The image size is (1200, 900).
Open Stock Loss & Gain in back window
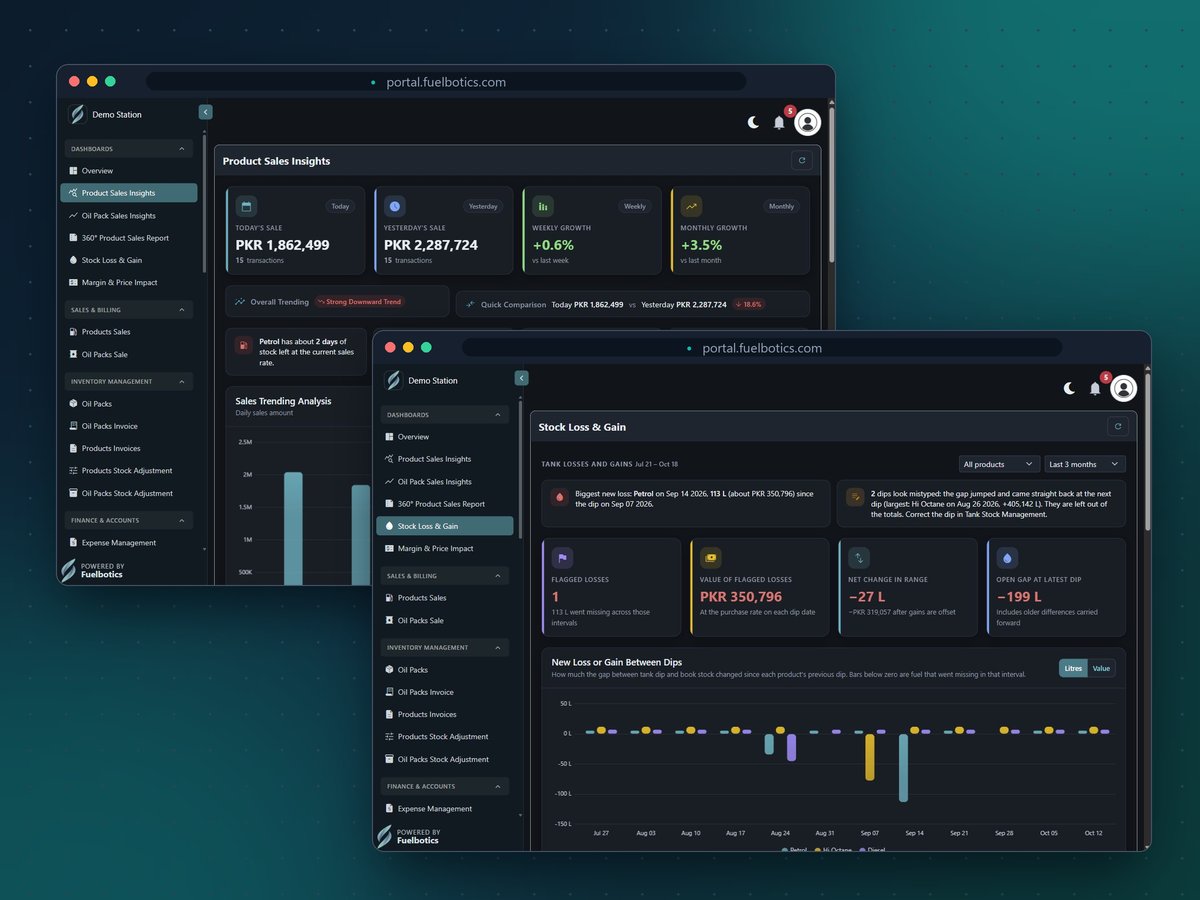[x=128, y=260]
